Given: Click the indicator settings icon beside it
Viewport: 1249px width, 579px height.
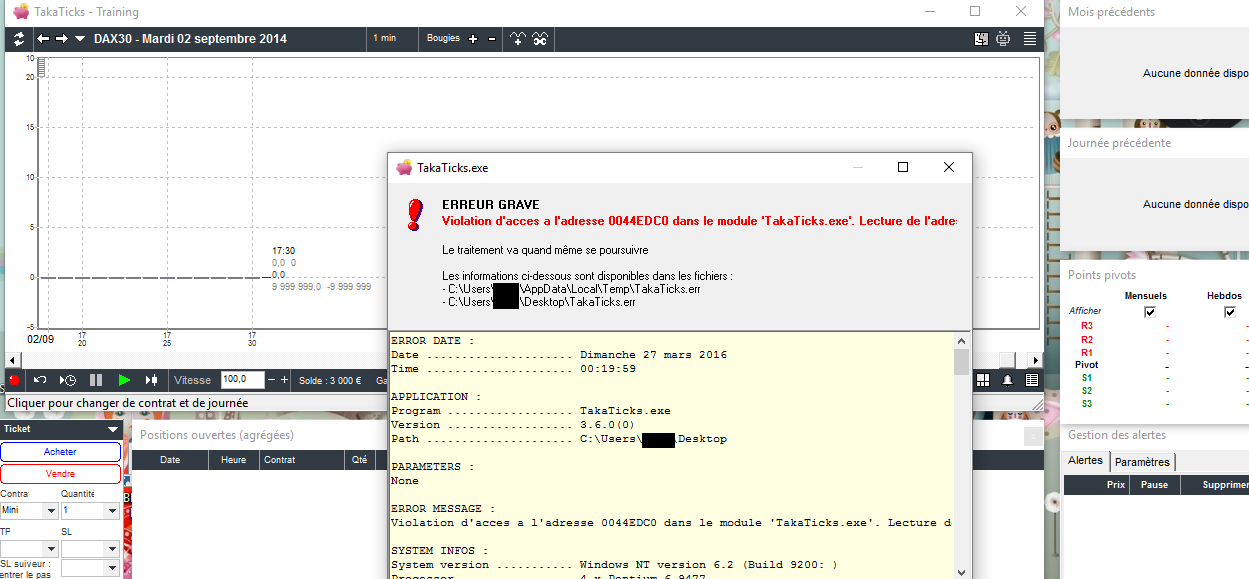Looking at the screenshot, I should [540, 39].
